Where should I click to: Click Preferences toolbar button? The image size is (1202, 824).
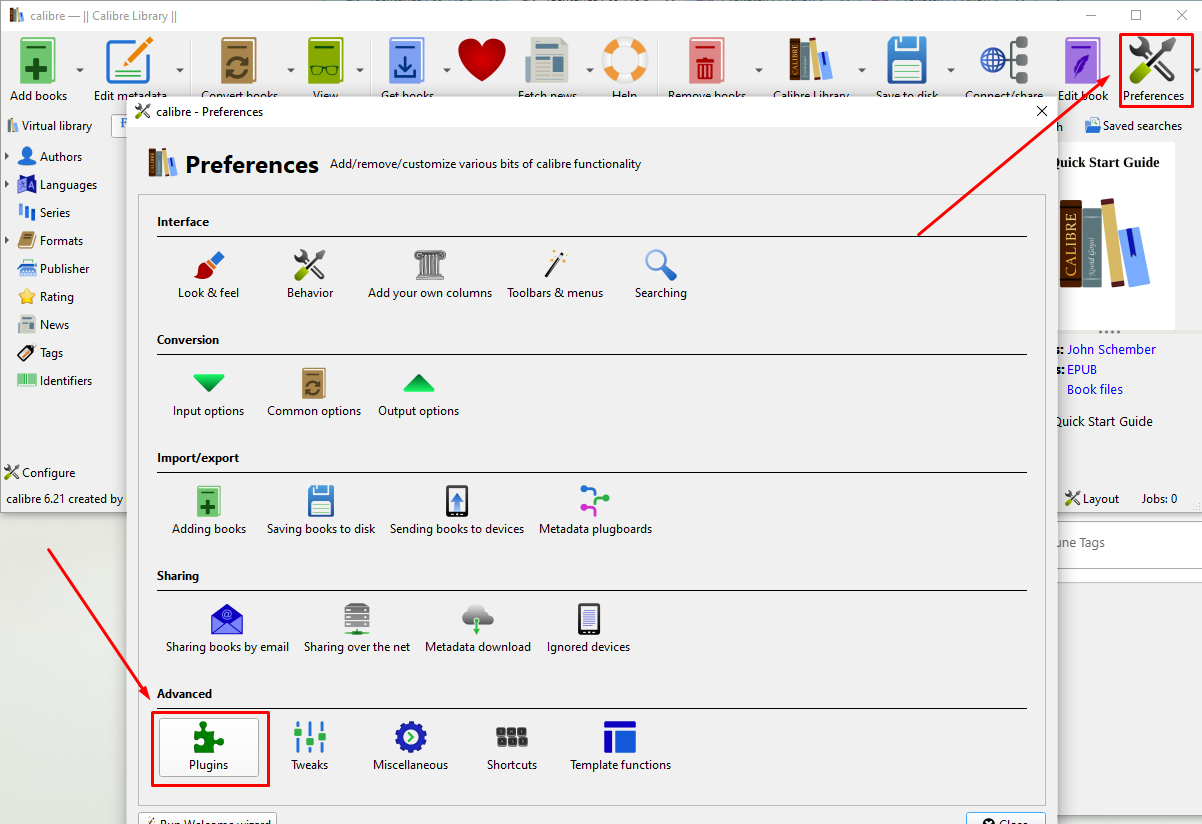(x=1154, y=69)
